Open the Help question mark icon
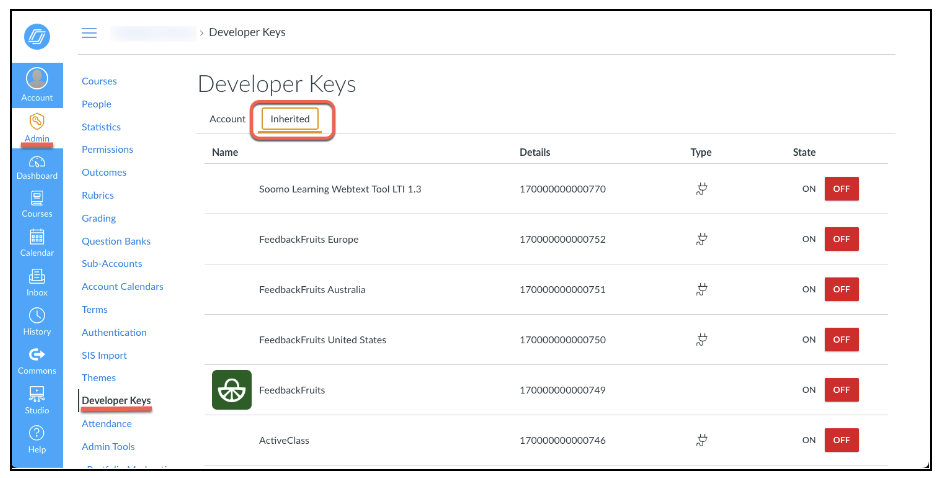Viewport: 938px width, 478px height. click(x=37, y=433)
